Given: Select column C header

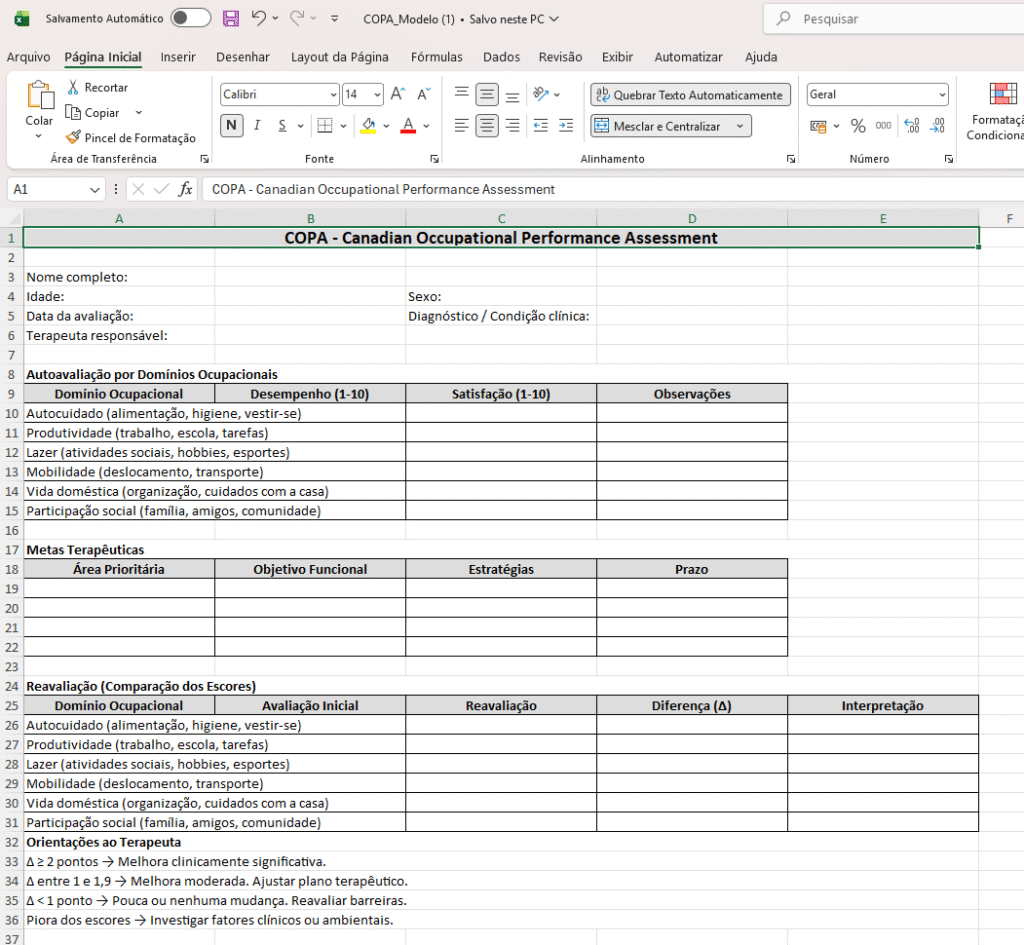Looking at the screenshot, I should point(501,219).
